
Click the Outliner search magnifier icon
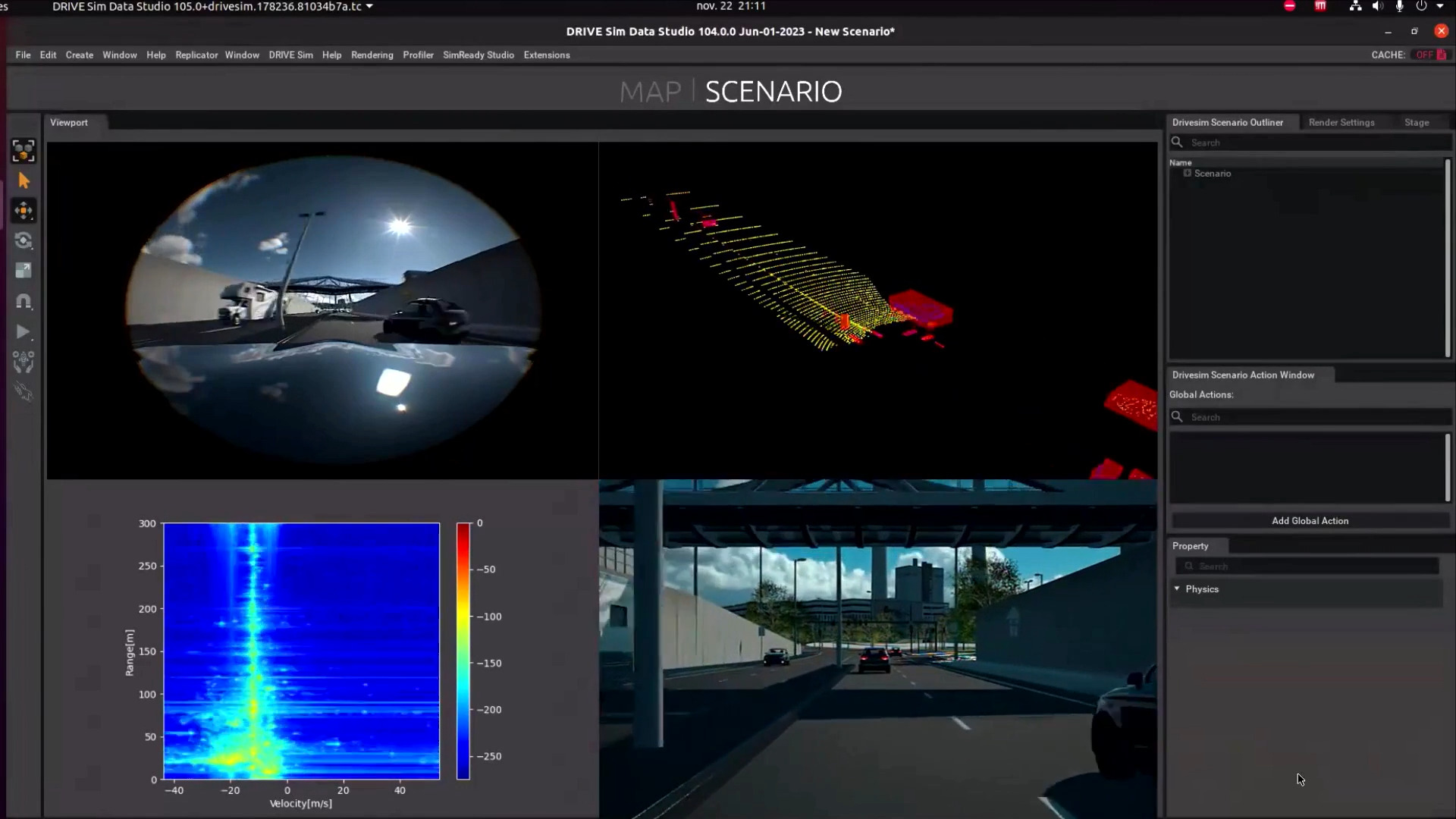(x=1177, y=142)
